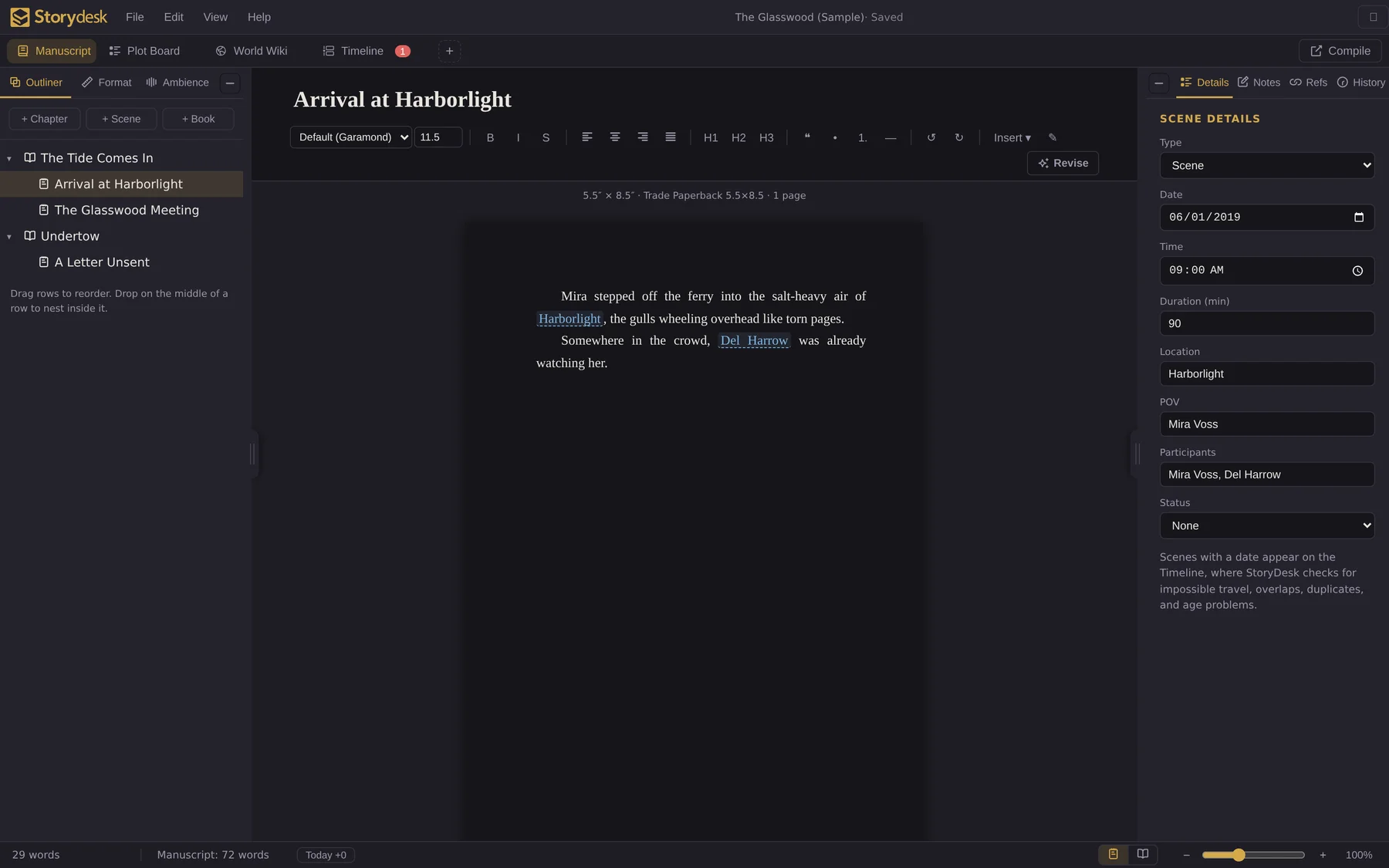This screenshot has width=1389, height=868.
Task: Add a new scene
Action: click(x=121, y=119)
